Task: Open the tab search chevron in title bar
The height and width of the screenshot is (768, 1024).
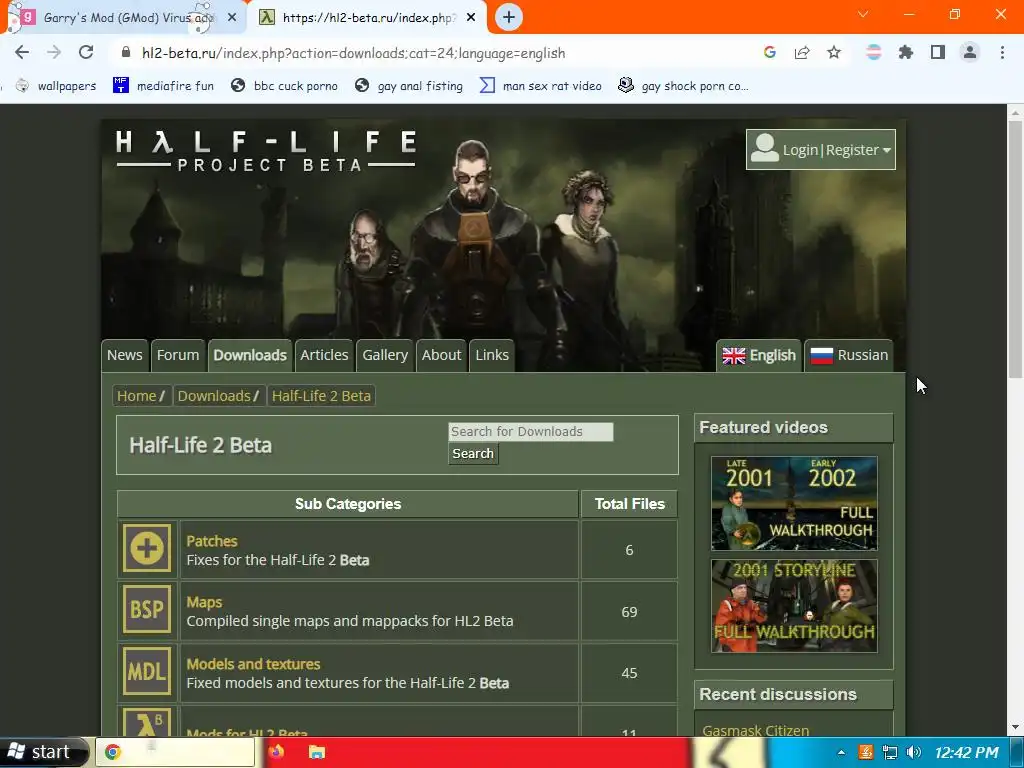Action: (863, 14)
